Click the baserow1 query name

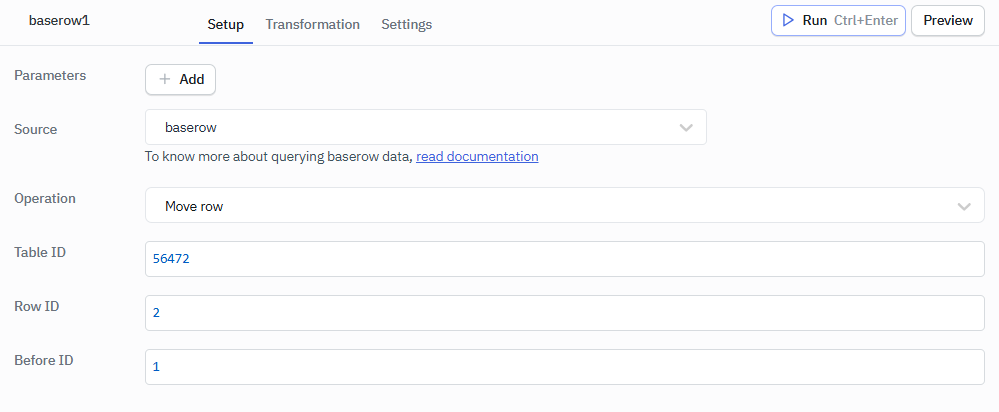coord(58,20)
